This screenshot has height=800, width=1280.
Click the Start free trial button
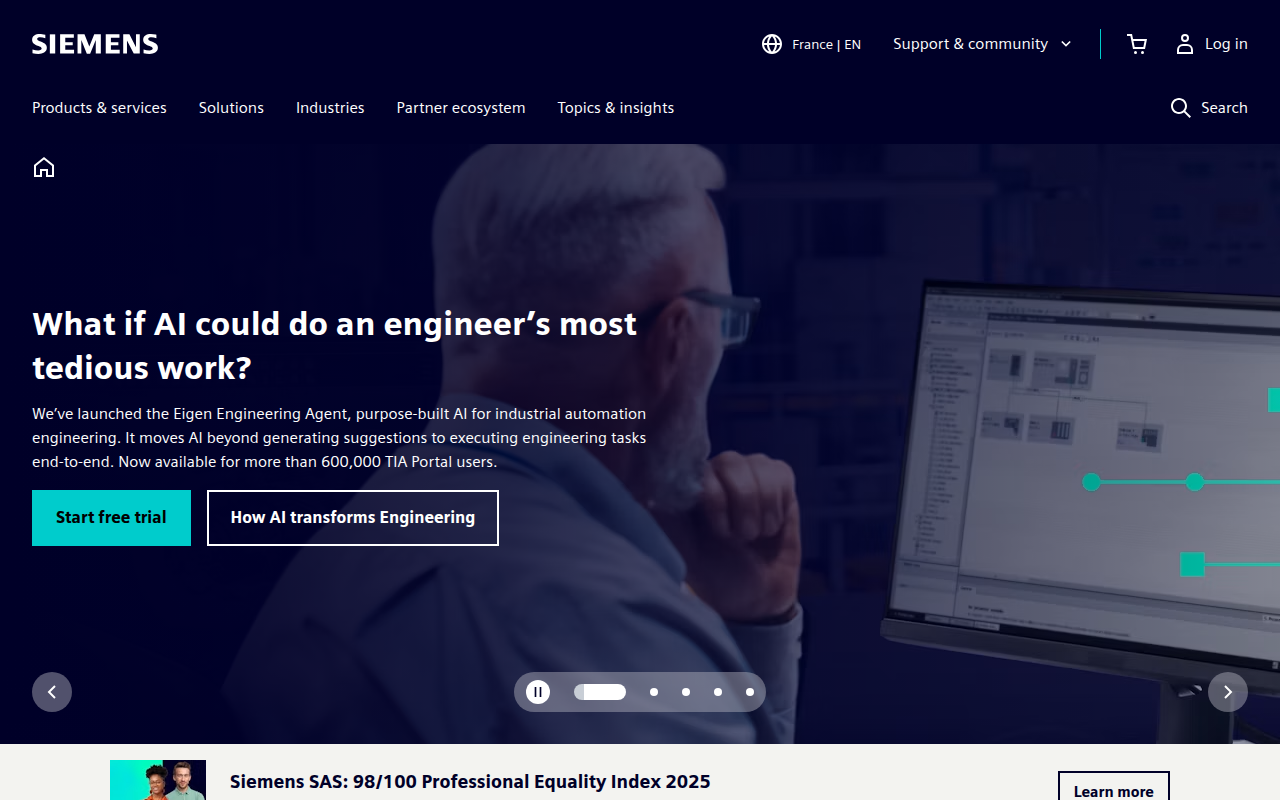(x=111, y=518)
